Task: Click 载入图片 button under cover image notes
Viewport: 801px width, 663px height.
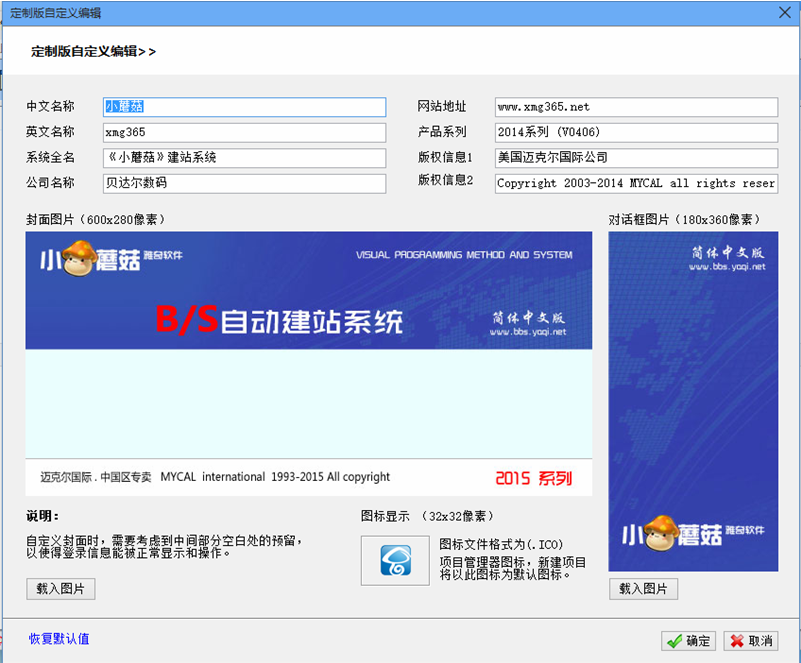Action: (x=60, y=589)
